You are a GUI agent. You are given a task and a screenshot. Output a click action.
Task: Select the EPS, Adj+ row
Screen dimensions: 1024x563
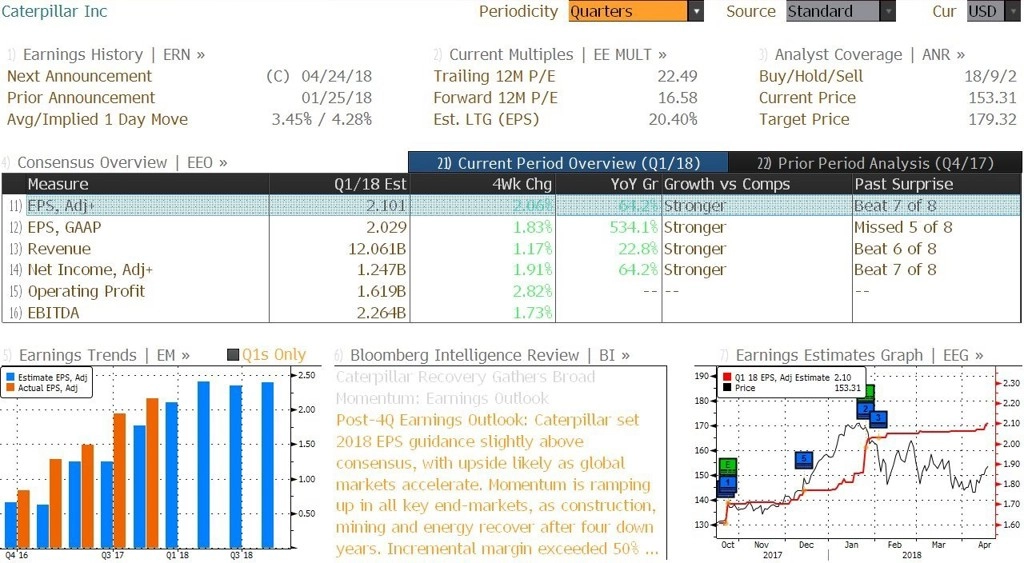click(511, 206)
